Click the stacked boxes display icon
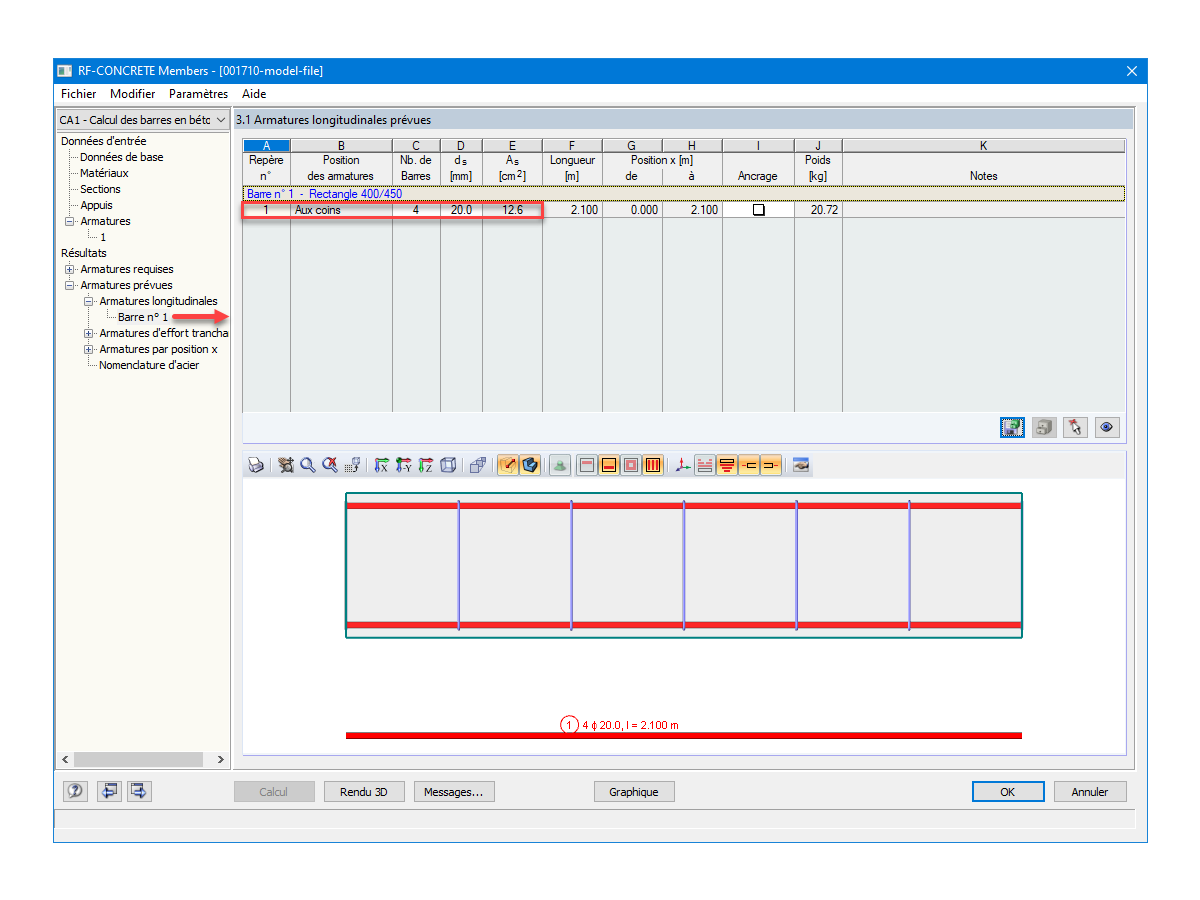The height and width of the screenshot is (900, 1200). tap(477, 465)
